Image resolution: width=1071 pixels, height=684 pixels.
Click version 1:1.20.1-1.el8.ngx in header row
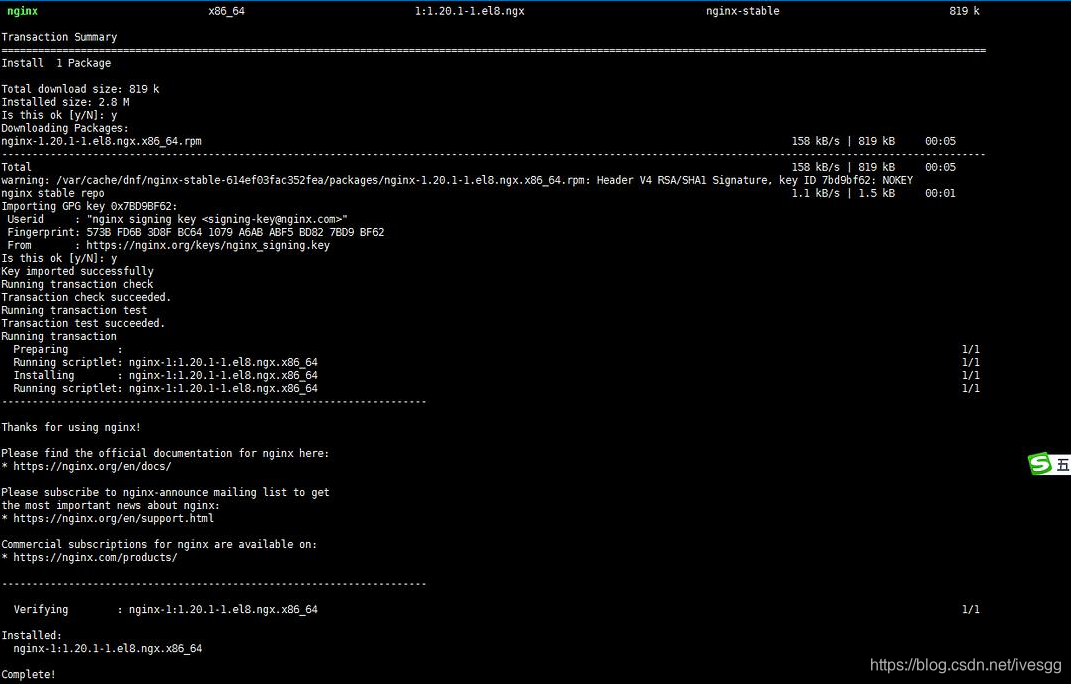point(469,11)
